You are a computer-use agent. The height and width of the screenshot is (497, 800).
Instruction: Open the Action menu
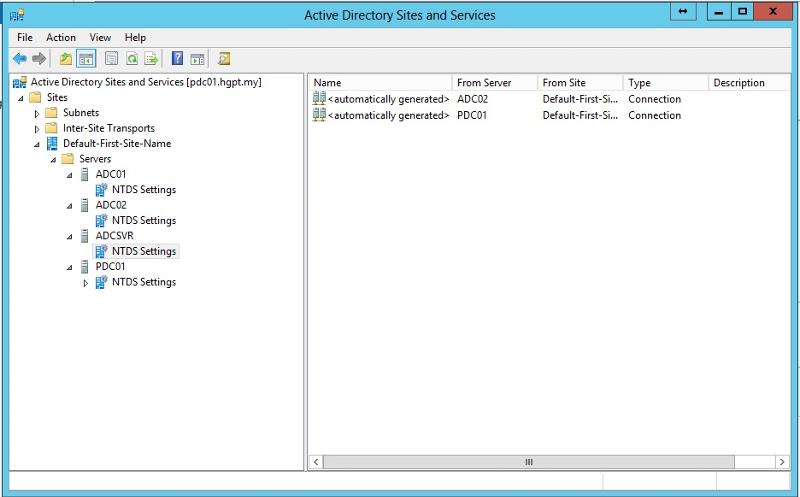coord(61,37)
